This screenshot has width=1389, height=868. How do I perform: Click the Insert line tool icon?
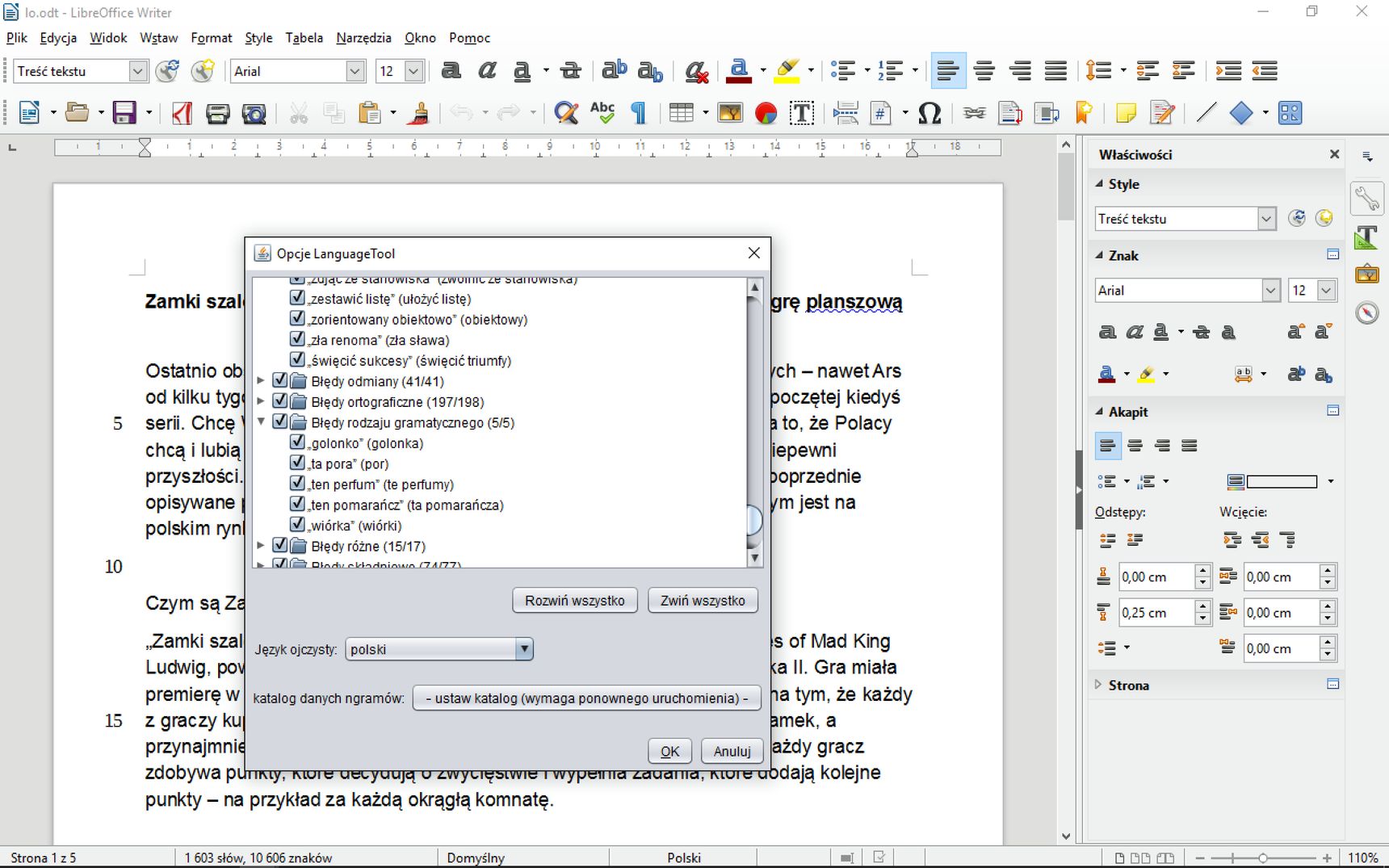[1206, 113]
